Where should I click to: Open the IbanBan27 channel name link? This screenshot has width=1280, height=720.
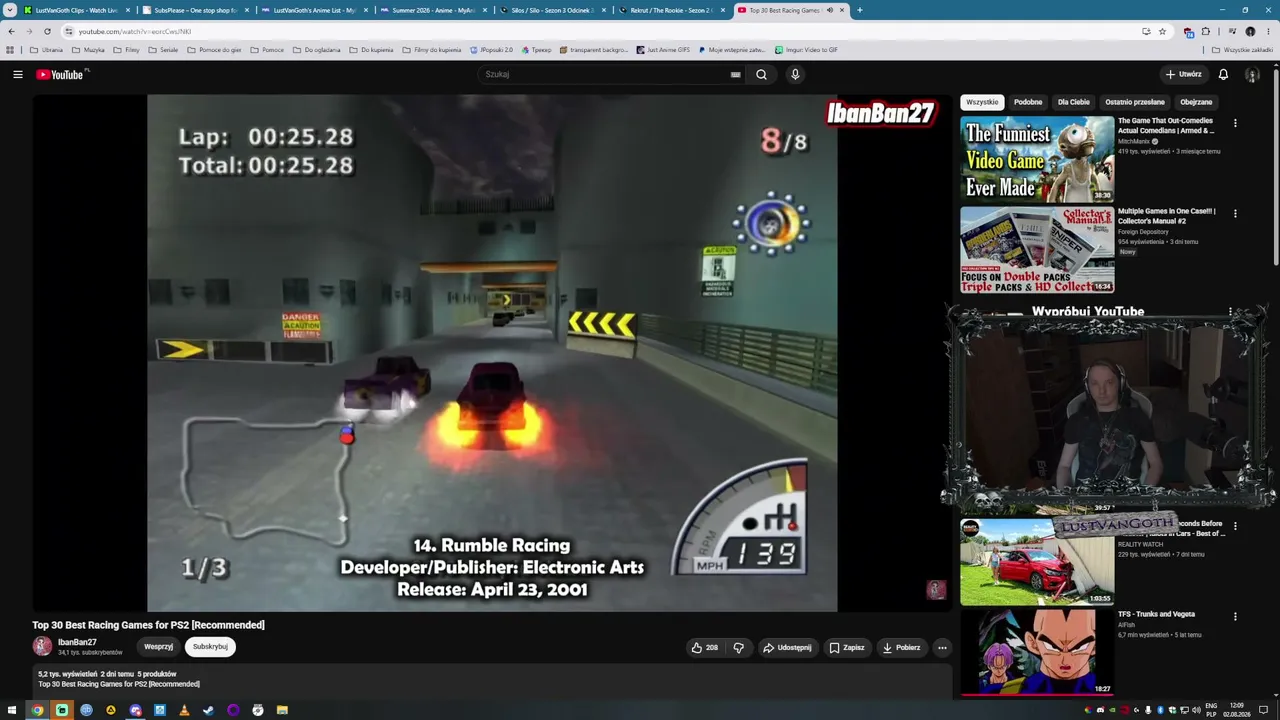click(x=77, y=642)
